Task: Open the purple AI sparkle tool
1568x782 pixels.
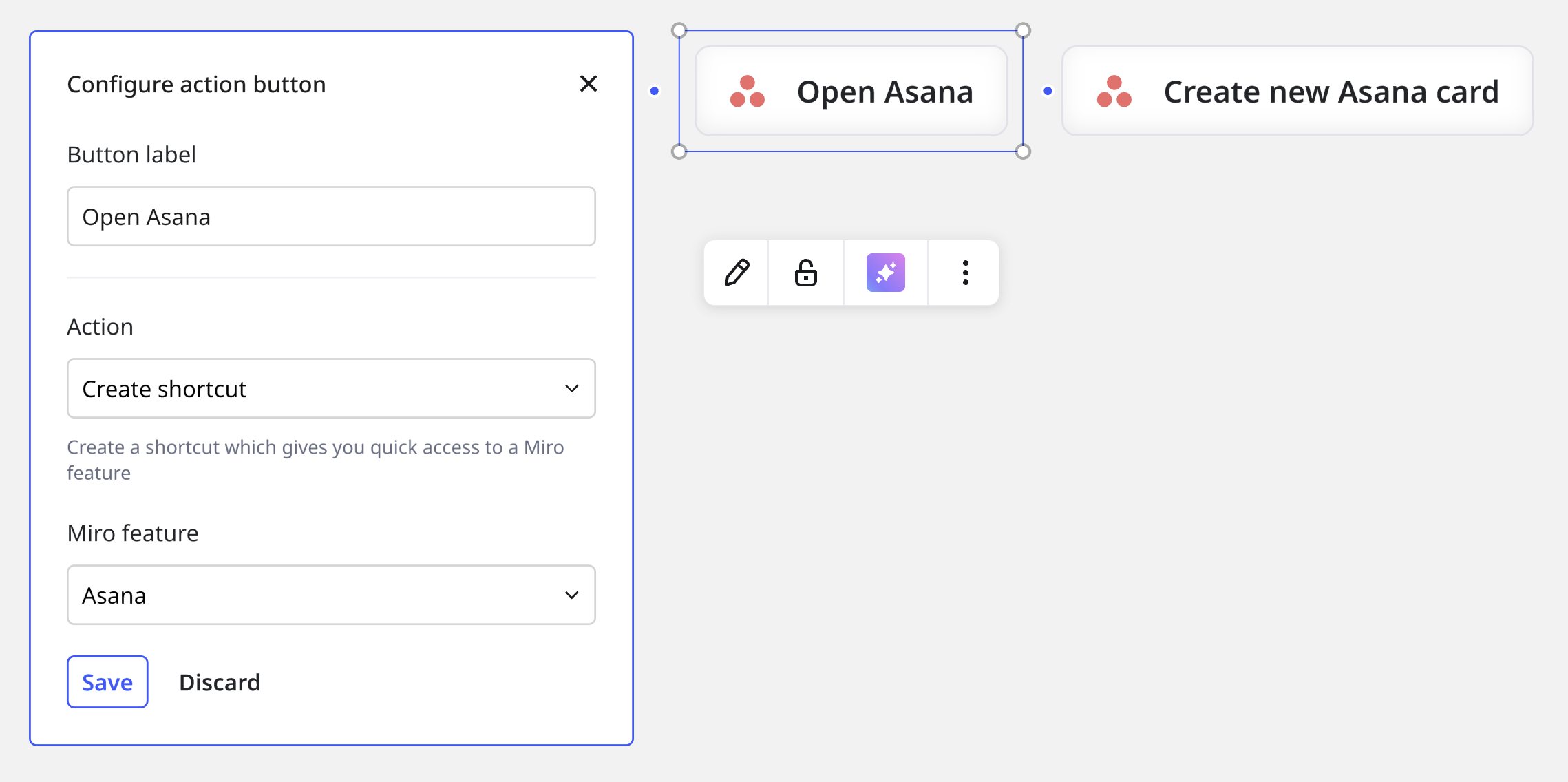Action: [x=885, y=273]
